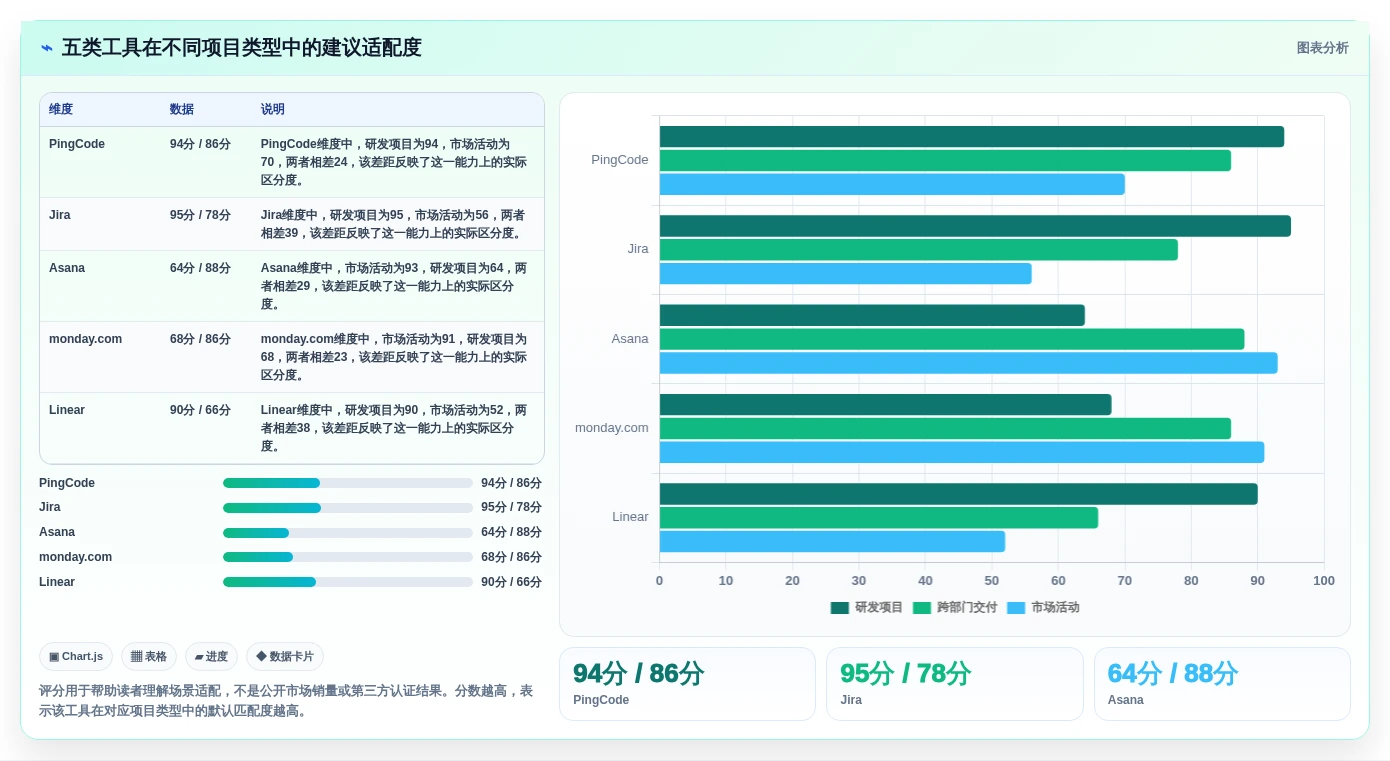Open the Jira 95分 / 78分 data card

click(x=954, y=684)
